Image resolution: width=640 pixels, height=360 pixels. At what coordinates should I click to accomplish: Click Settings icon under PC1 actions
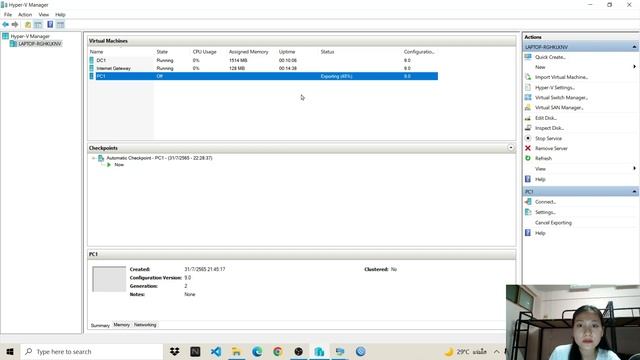pos(528,212)
